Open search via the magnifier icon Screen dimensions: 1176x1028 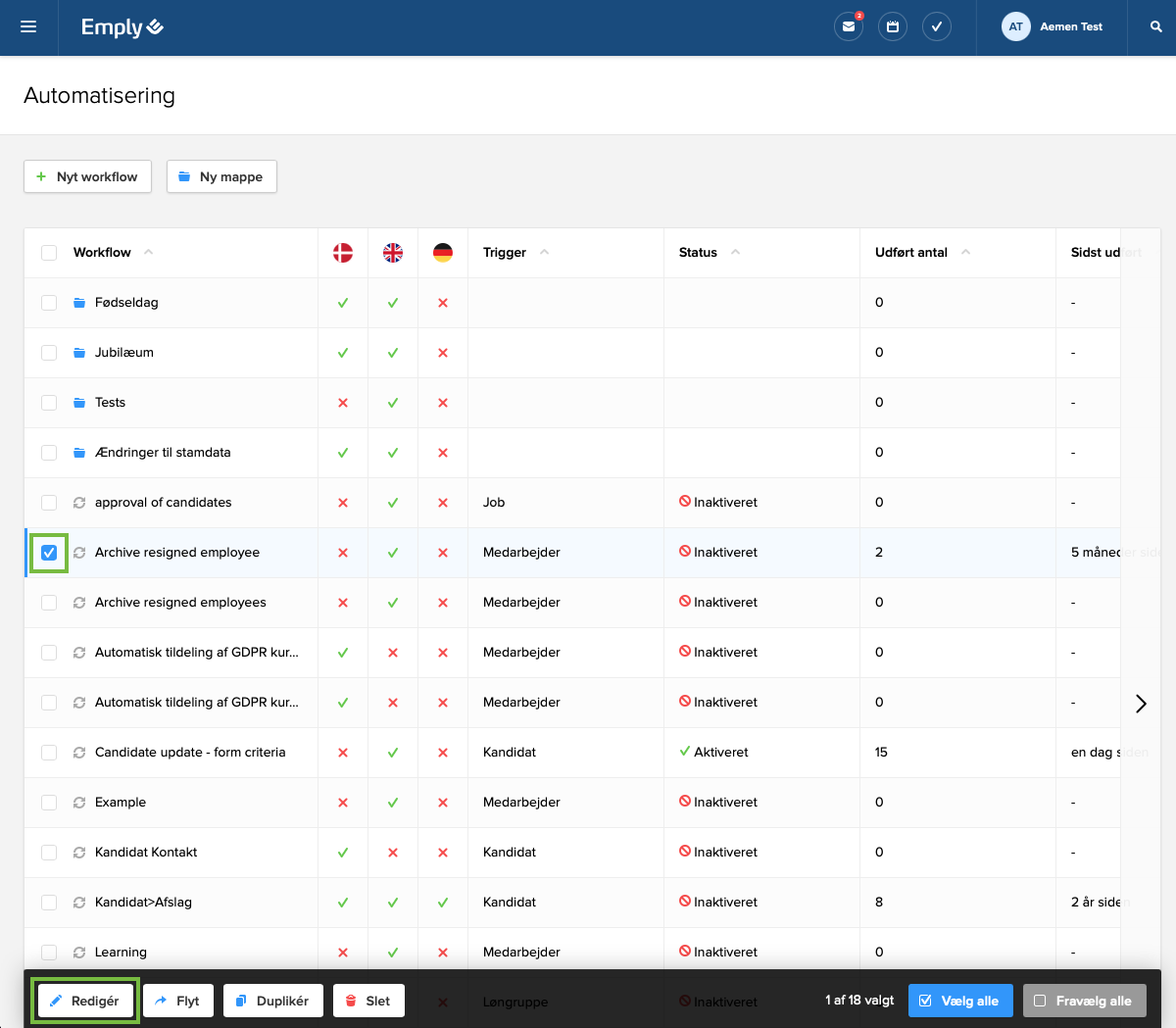click(x=1155, y=26)
